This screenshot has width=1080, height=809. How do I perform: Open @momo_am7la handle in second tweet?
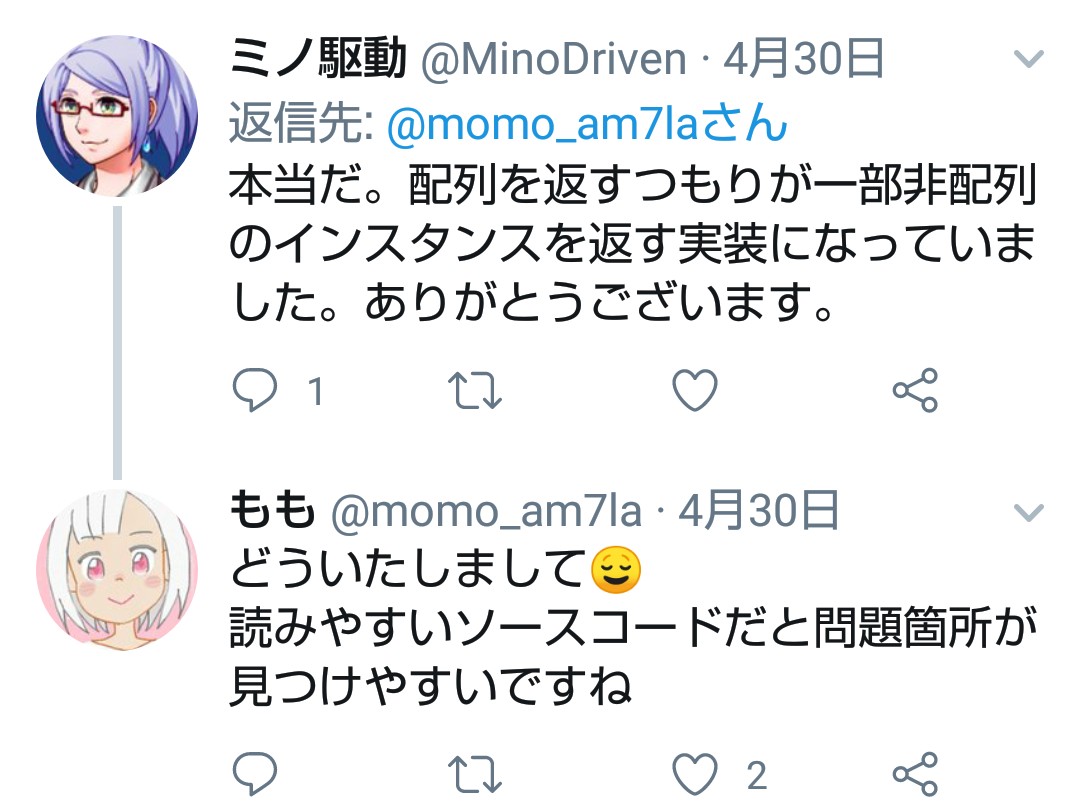(486, 512)
